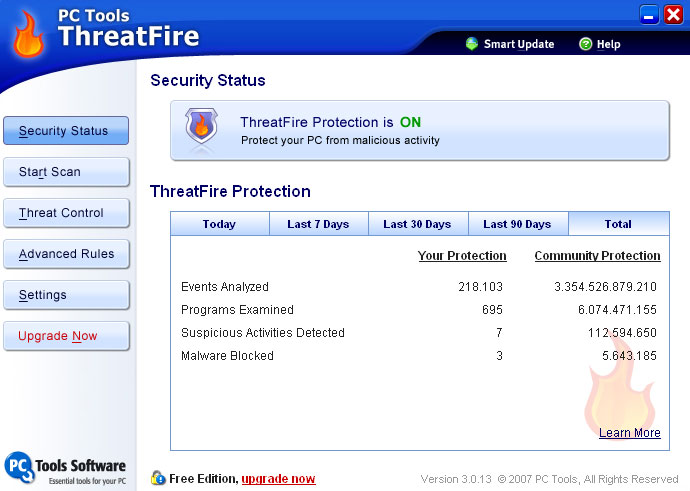Open Threat Control from the sidebar

pyautogui.click(x=66, y=213)
